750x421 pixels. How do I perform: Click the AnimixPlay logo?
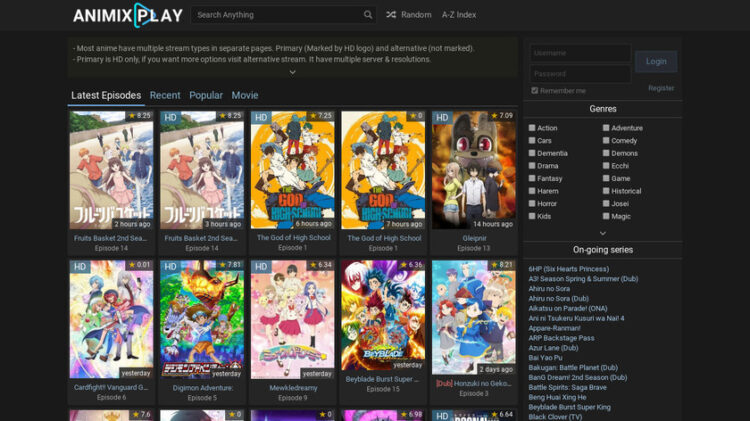click(128, 15)
